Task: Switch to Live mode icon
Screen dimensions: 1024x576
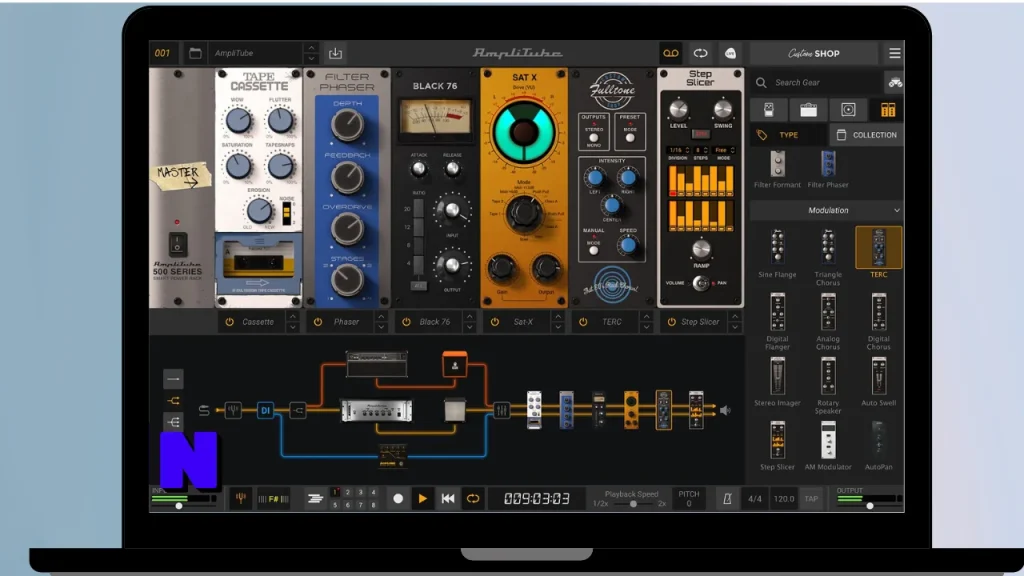Action: pos(730,54)
